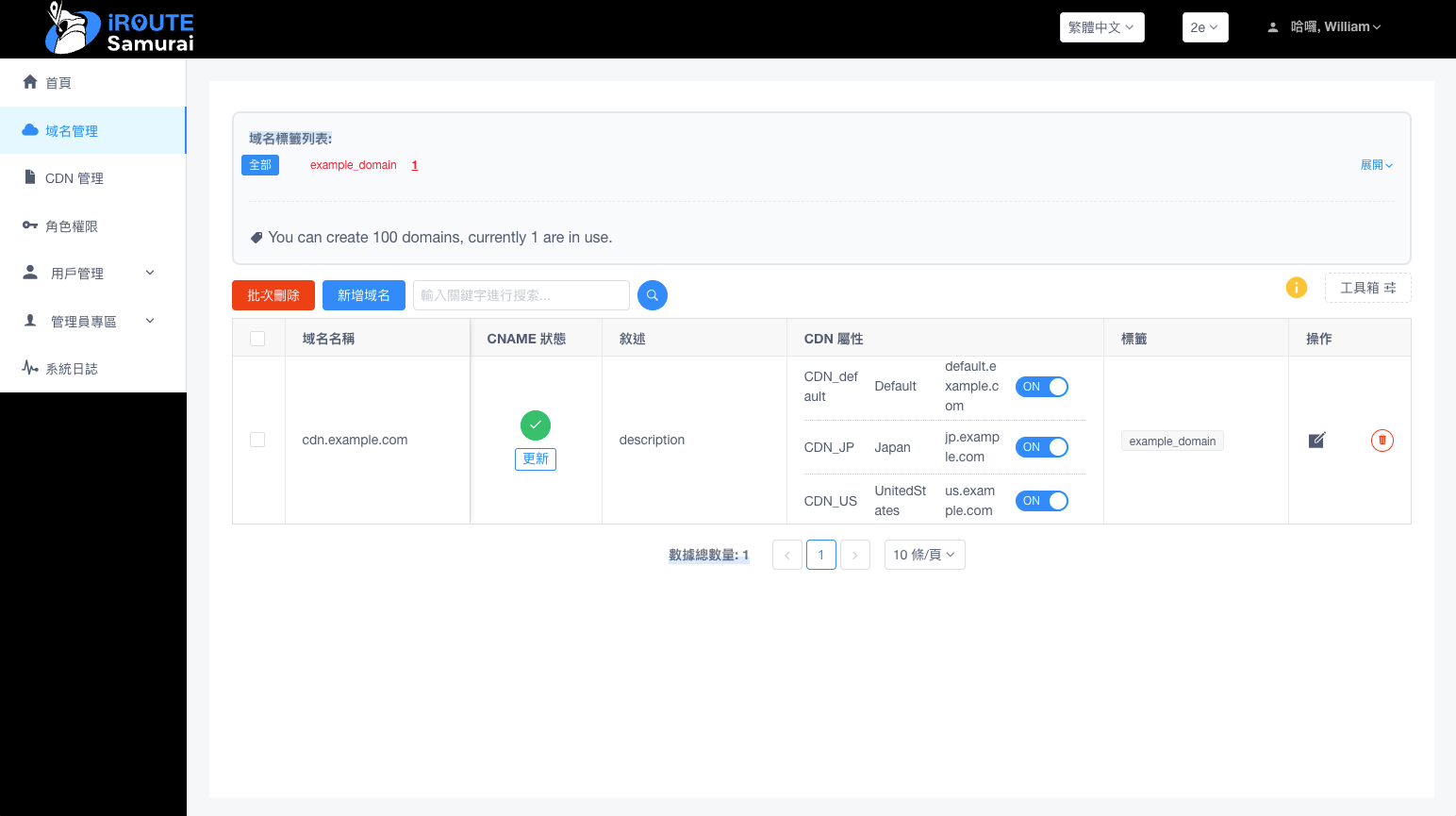Viewport: 1456px width, 816px height.
Task: Click the 新增域名 button
Action: click(x=363, y=295)
